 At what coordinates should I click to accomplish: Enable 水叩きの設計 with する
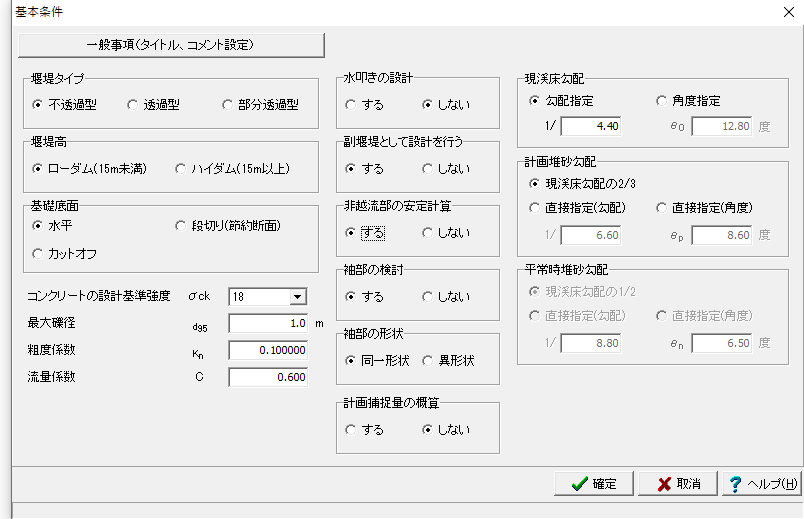pos(351,104)
